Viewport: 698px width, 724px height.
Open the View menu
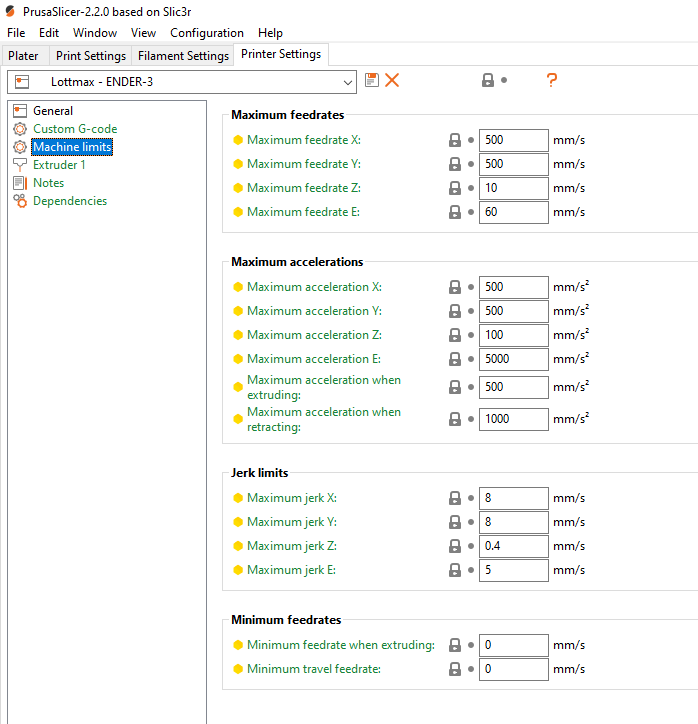[143, 33]
